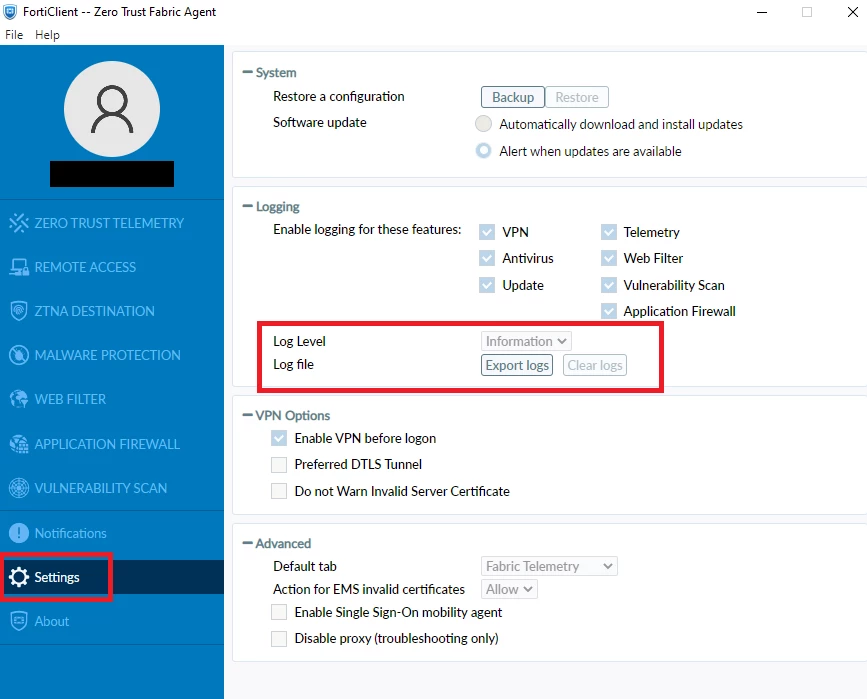Toggle Telemetry logging checkbox
This screenshot has height=699, width=867.
609,232
